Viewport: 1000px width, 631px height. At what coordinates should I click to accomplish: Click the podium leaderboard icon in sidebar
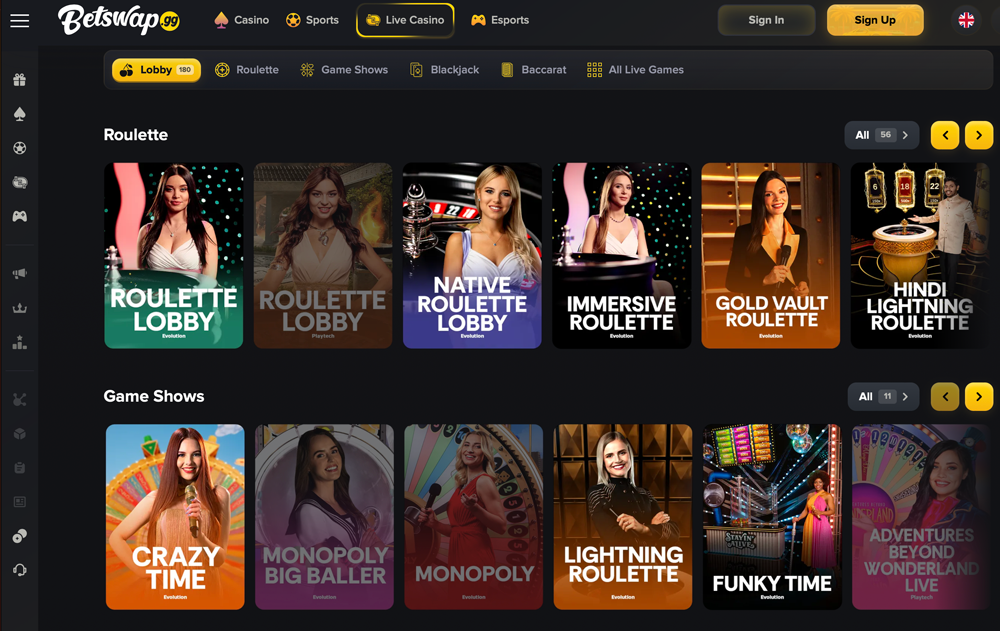click(19, 343)
